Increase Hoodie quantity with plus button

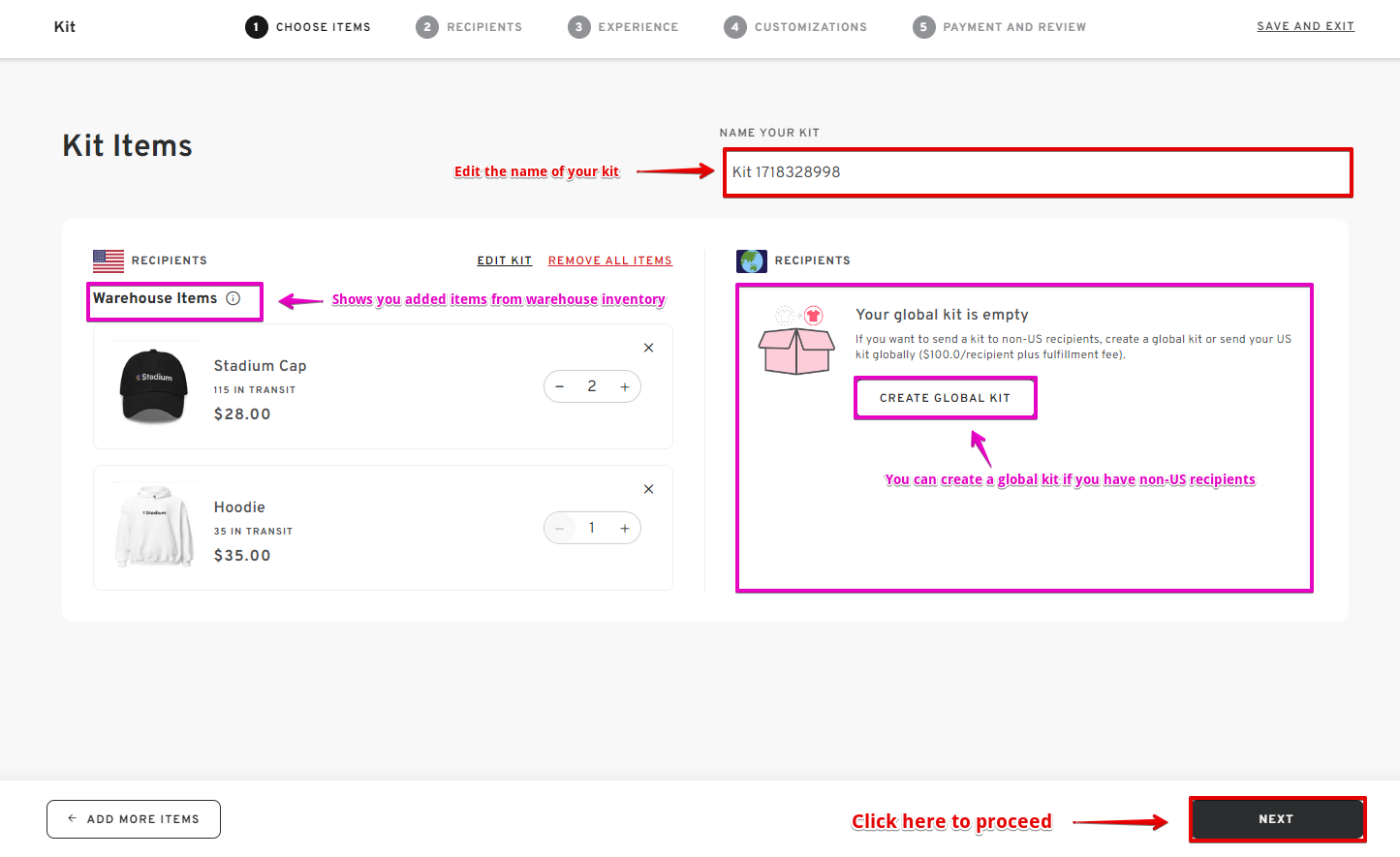pyautogui.click(x=625, y=527)
